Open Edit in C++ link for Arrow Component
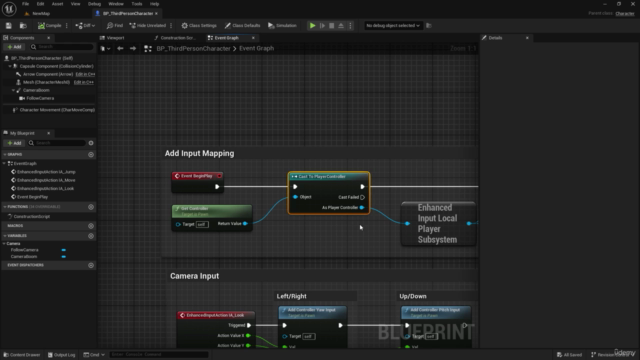The height and width of the screenshot is (360, 640). click(x=85, y=74)
